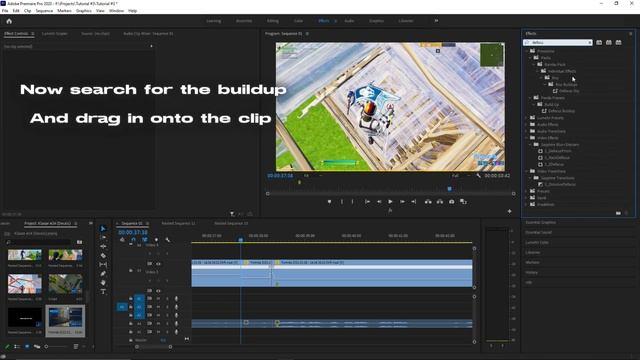Image resolution: width=640 pixels, height=360 pixels.
Task: Toggle V2 track output eye
Action: pyautogui.click(x=158, y=264)
